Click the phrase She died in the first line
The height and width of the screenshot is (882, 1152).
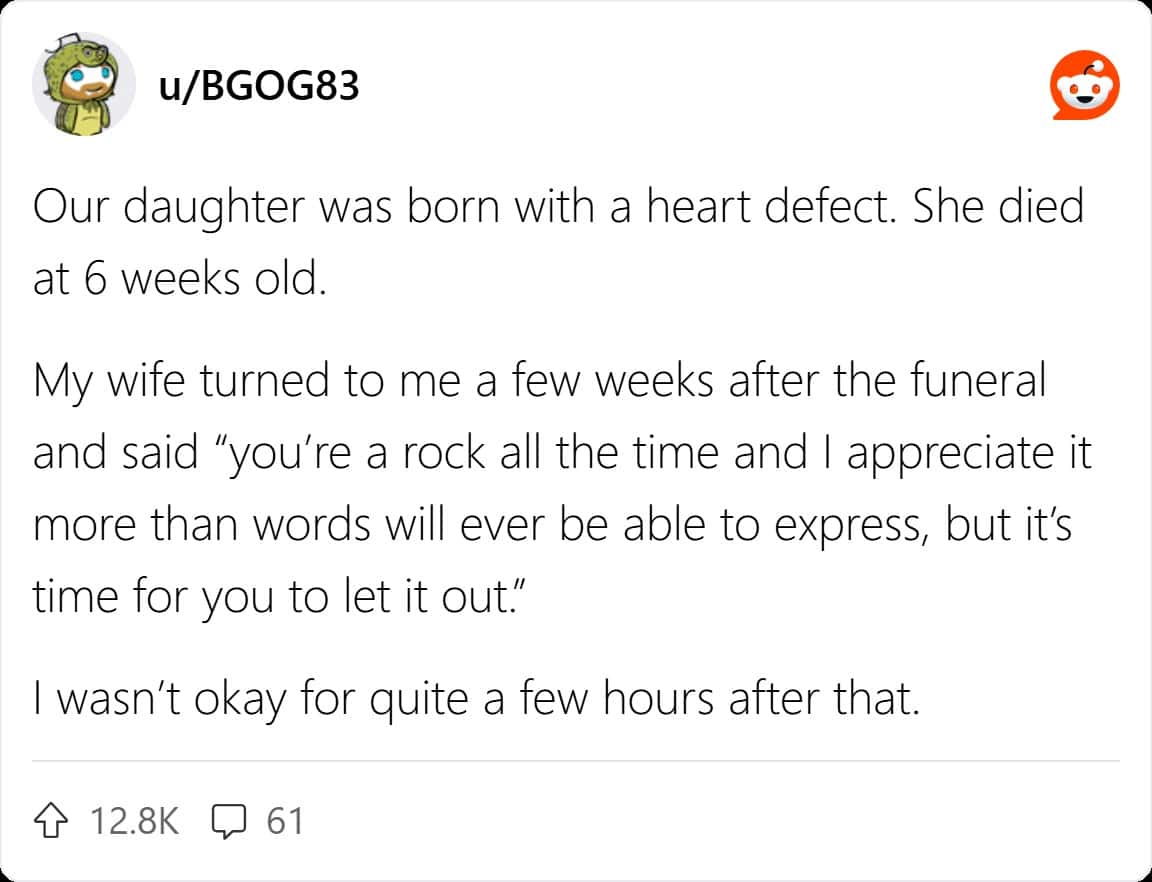tap(998, 207)
